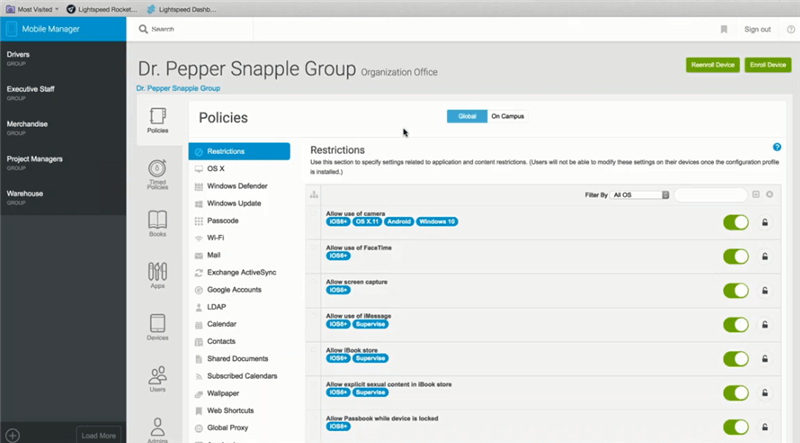This screenshot has height=443, width=800.
Task: Open the Policies section icon
Action: tap(158, 120)
